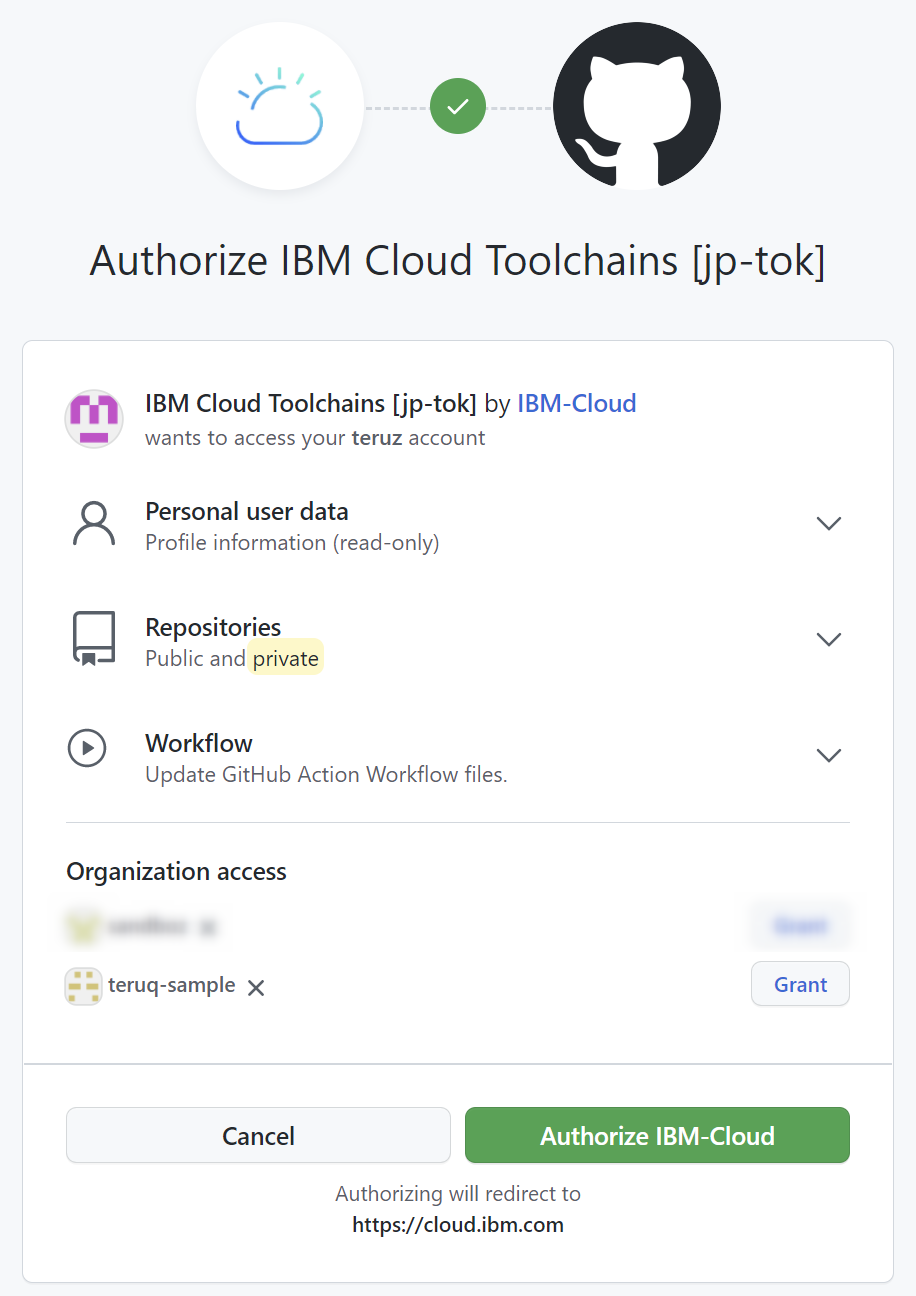Click the Workflow play icon
The image size is (916, 1296).
click(87, 747)
